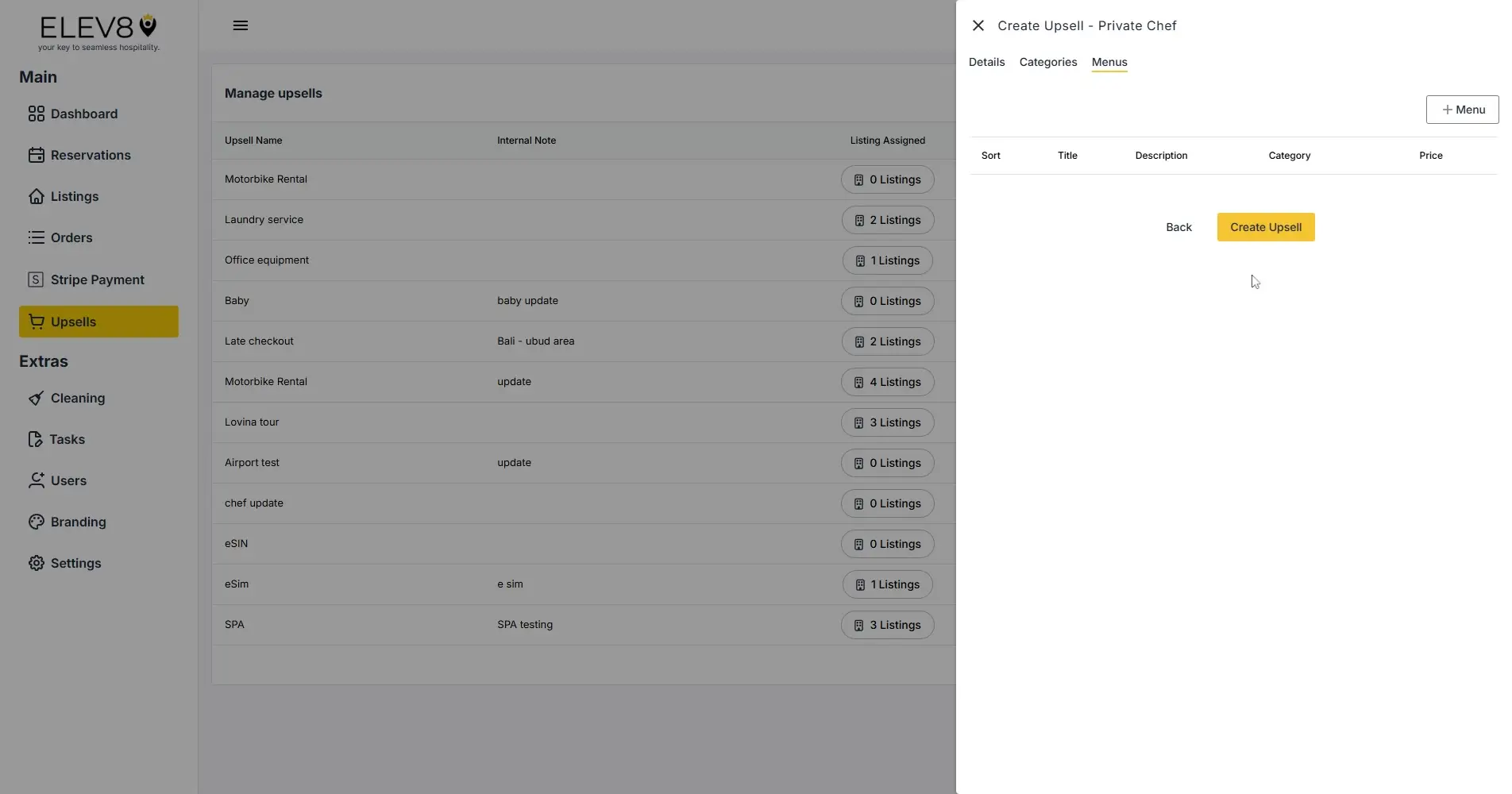This screenshot has width=1512, height=794.
Task: Select the Menus tab
Action: click(x=1109, y=62)
